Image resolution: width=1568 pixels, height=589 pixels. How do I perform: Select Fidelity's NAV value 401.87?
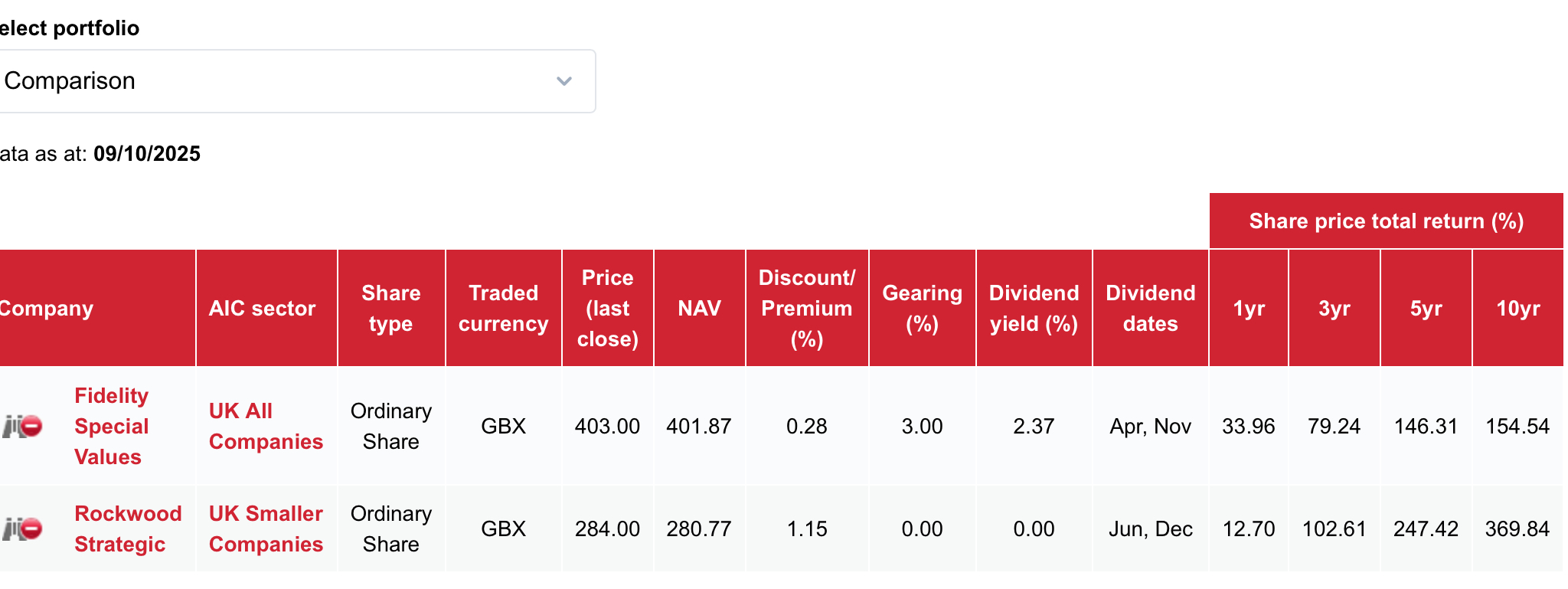click(x=699, y=426)
